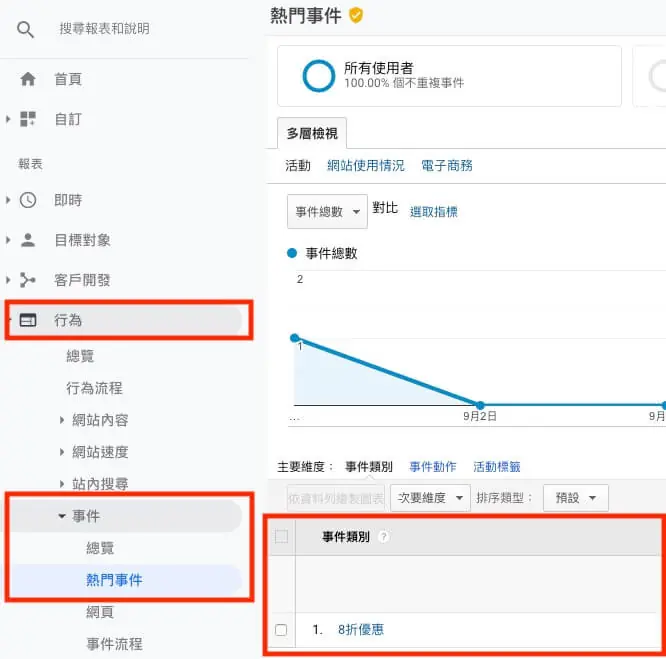
Task: Expand the 自訂 section arrow
Action: [x=8, y=119]
